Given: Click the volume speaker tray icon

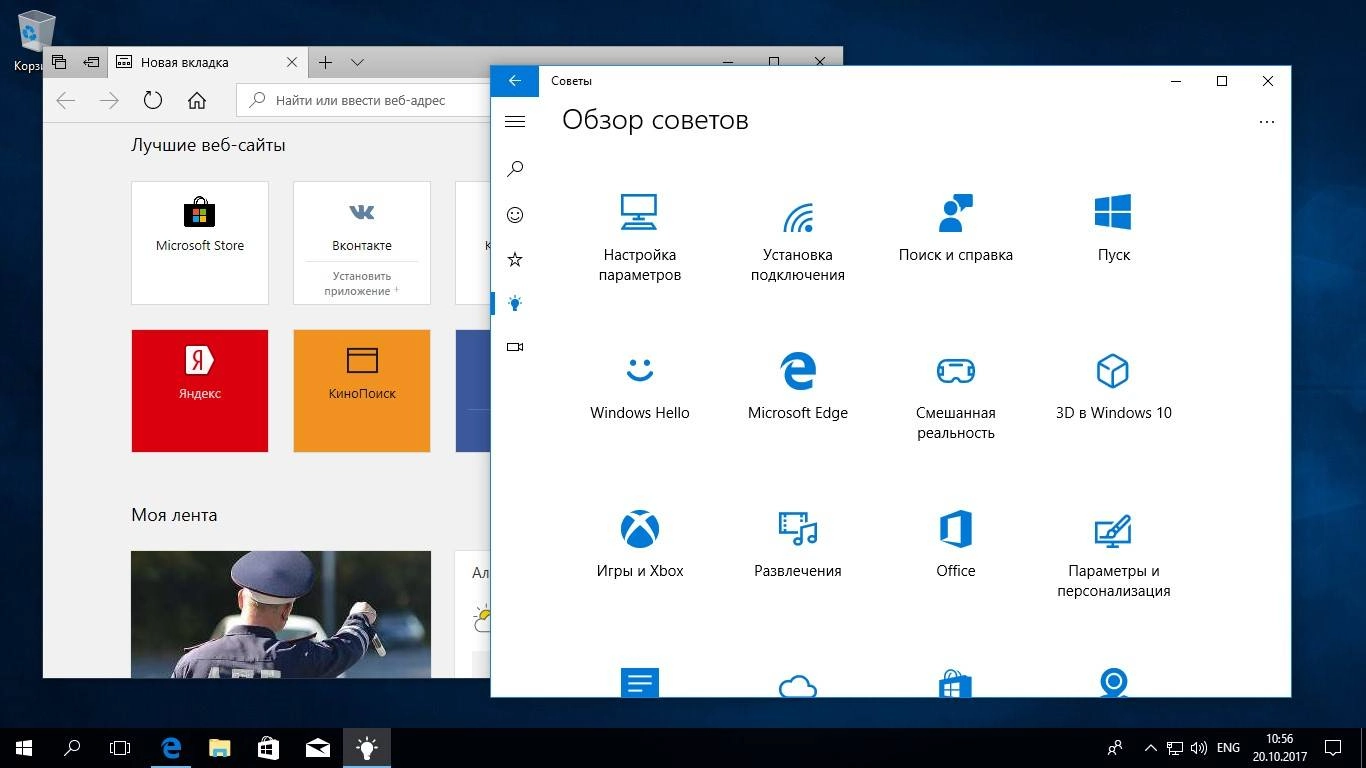Looking at the screenshot, I should [1198, 747].
